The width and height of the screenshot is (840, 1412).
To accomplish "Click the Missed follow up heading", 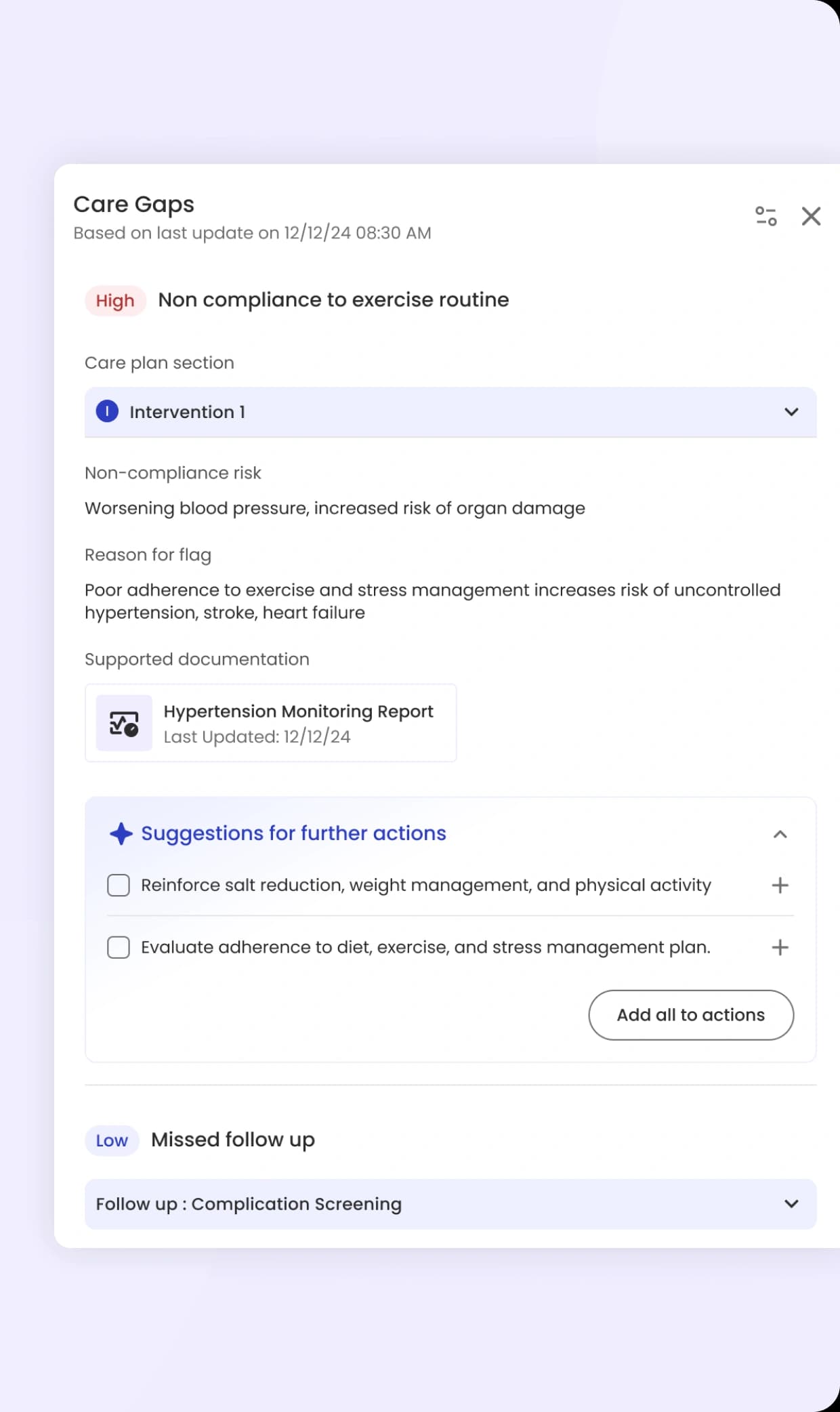I will 232,1140.
